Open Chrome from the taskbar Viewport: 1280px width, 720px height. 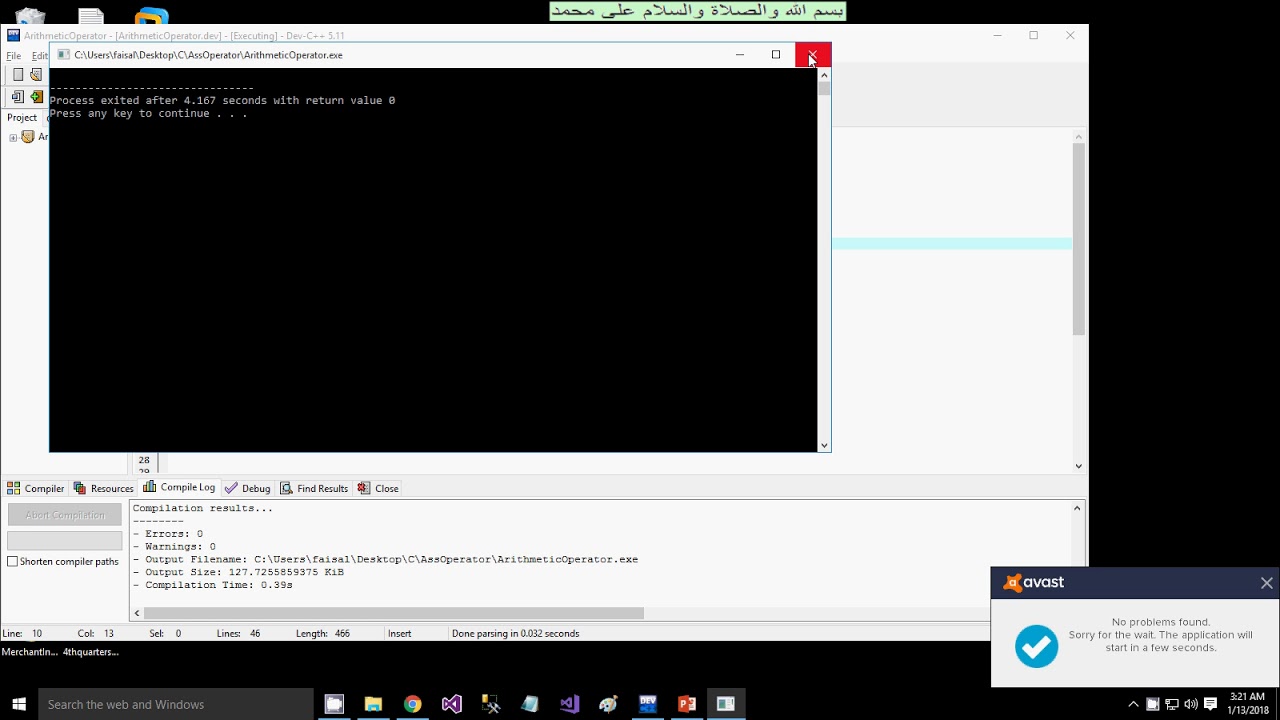pyautogui.click(x=412, y=704)
